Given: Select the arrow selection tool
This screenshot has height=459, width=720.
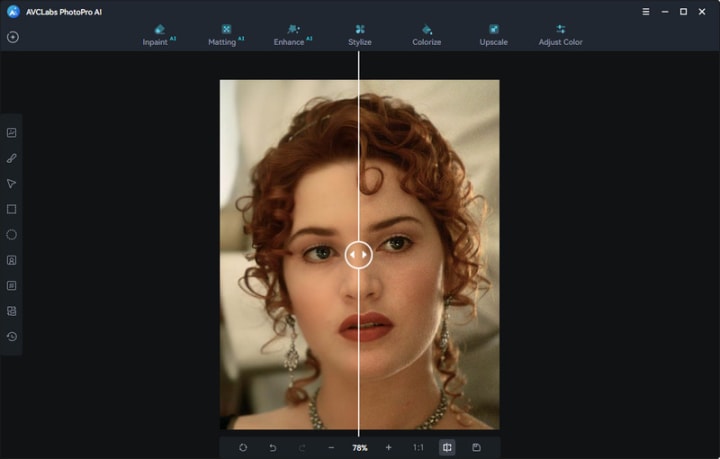Looking at the screenshot, I should [x=11, y=184].
